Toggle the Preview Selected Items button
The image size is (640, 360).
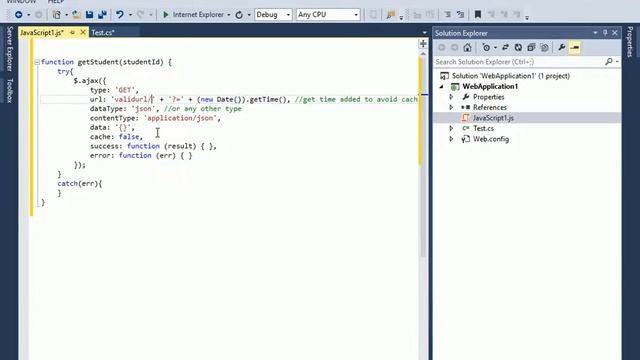click(x=575, y=48)
